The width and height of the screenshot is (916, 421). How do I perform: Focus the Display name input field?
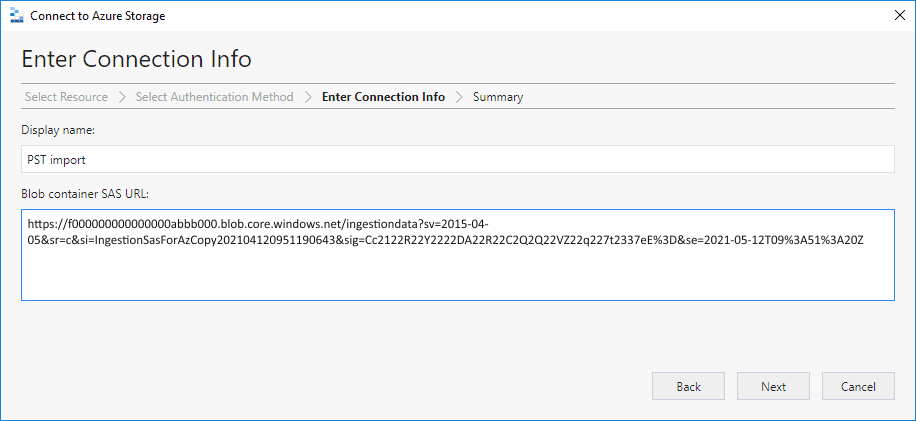pyautogui.click(x=457, y=159)
